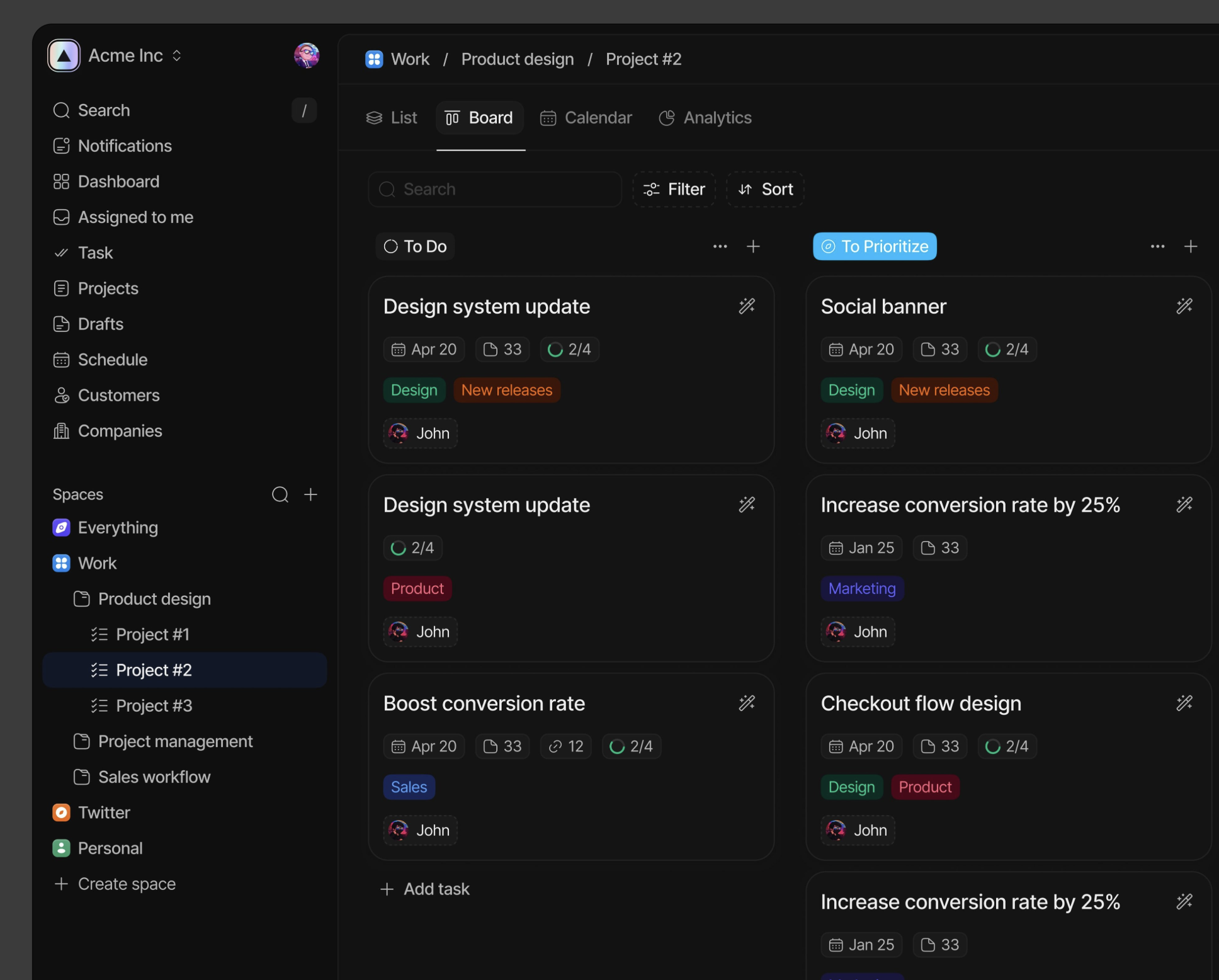Viewport: 1219px width, 980px height.
Task: Go to Dashboard
Action: [106, 181]
